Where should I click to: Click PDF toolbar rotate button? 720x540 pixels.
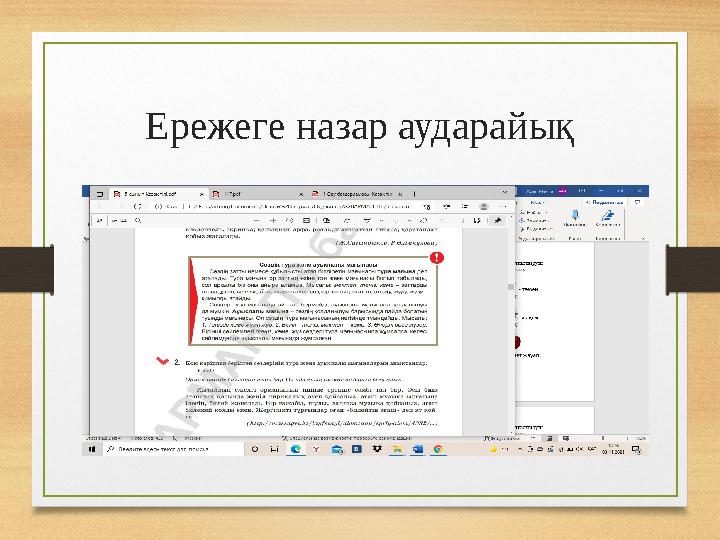point(290,221)
